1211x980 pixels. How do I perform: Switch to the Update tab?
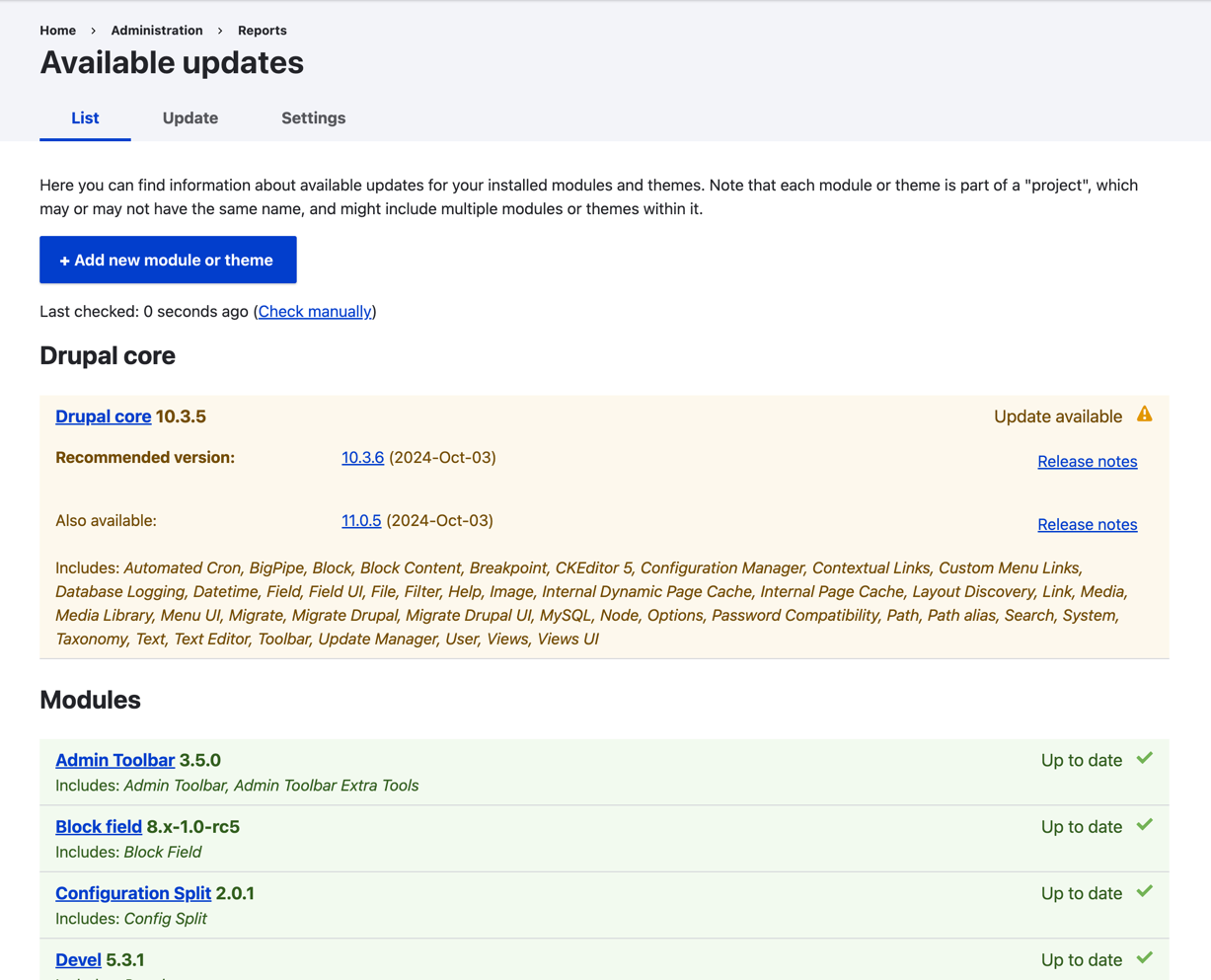pyautogui.click(x=189, y=118)
